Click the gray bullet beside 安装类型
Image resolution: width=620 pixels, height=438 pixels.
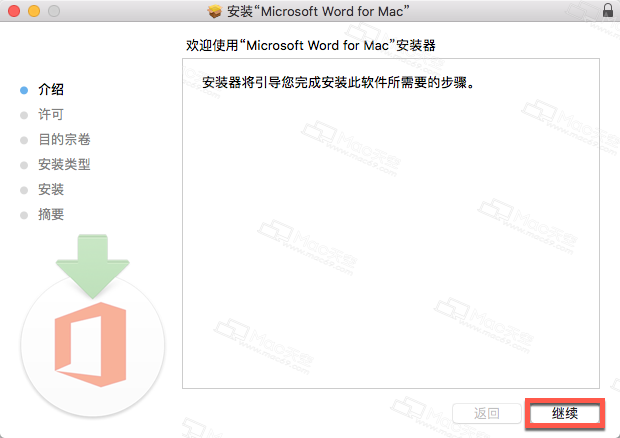click(24, 165)
